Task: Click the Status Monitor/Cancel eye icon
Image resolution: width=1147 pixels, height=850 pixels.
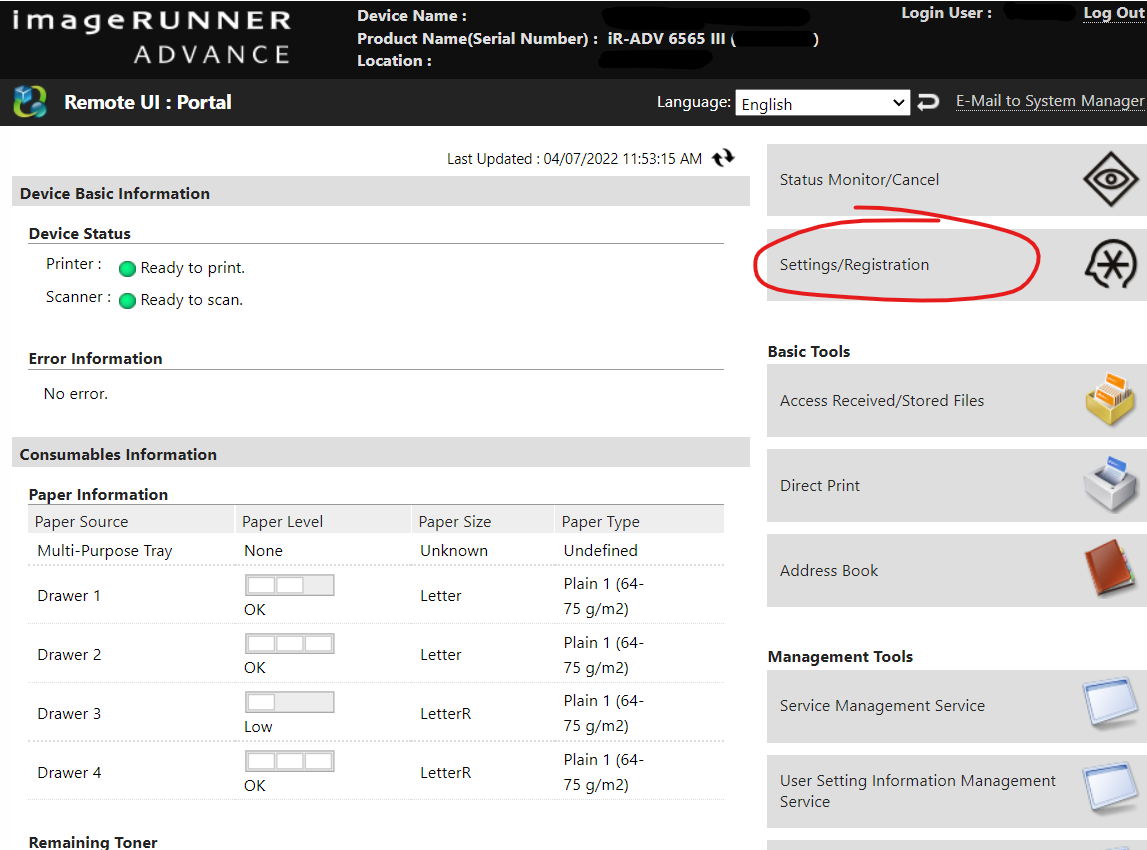Action: click(1110, 180)
